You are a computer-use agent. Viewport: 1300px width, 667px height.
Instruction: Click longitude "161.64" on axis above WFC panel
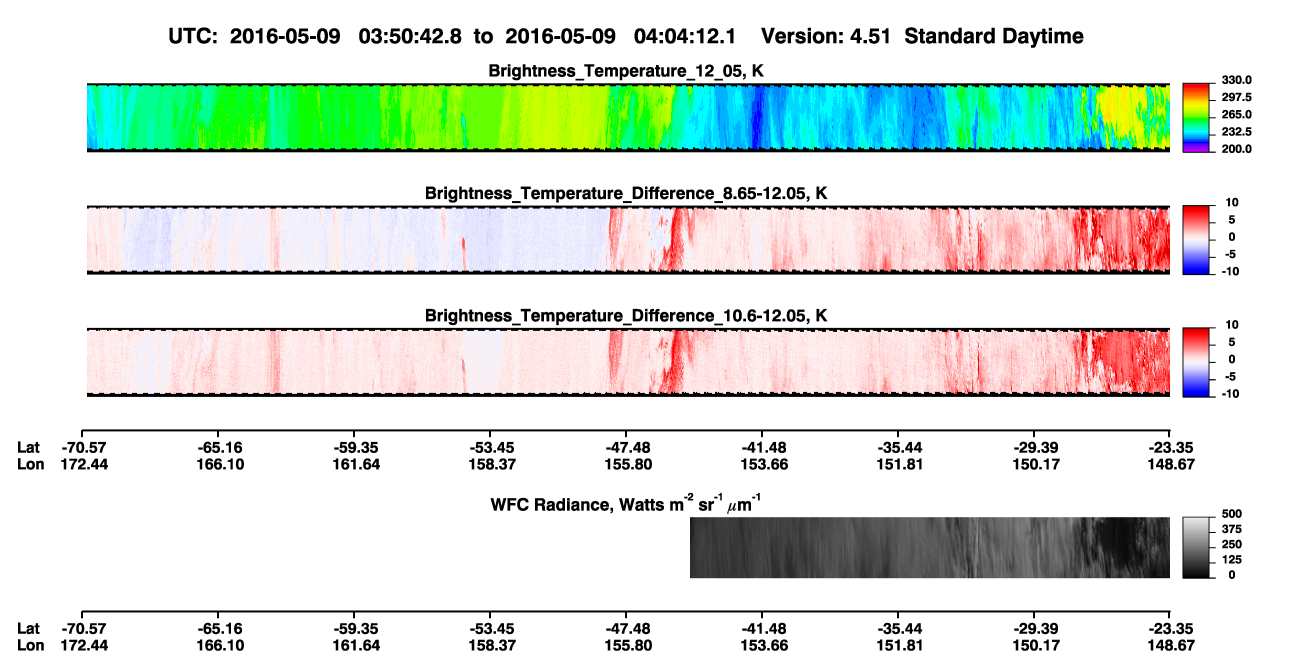point(356,464)
